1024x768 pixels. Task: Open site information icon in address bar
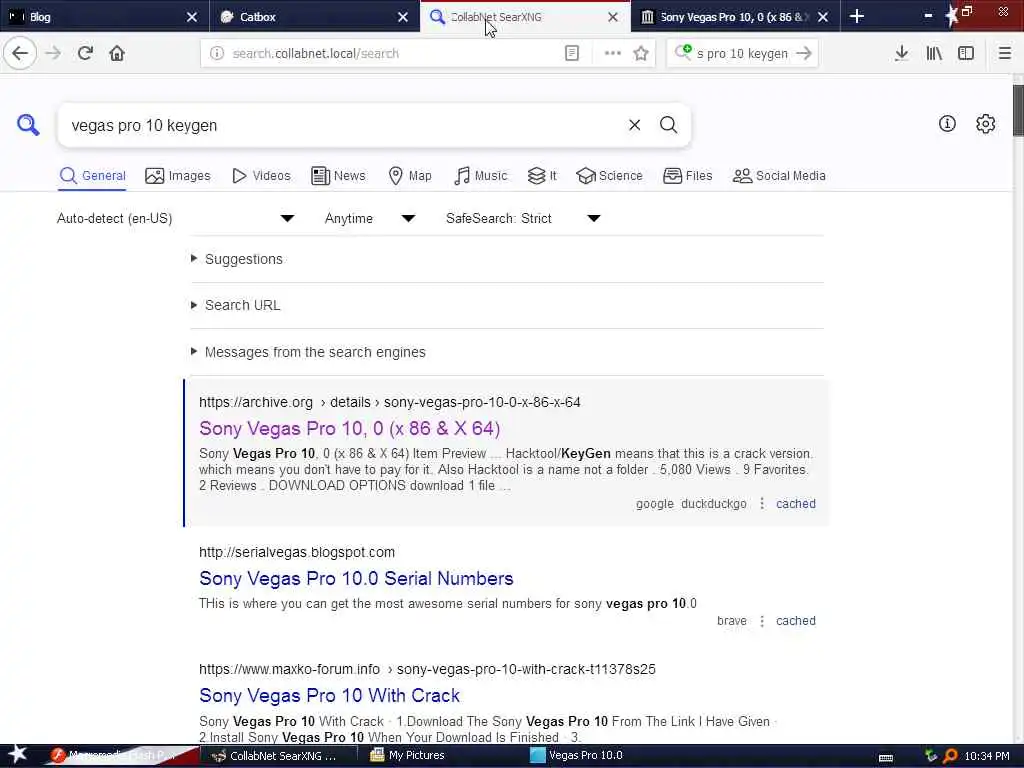(x=217, y=54)
